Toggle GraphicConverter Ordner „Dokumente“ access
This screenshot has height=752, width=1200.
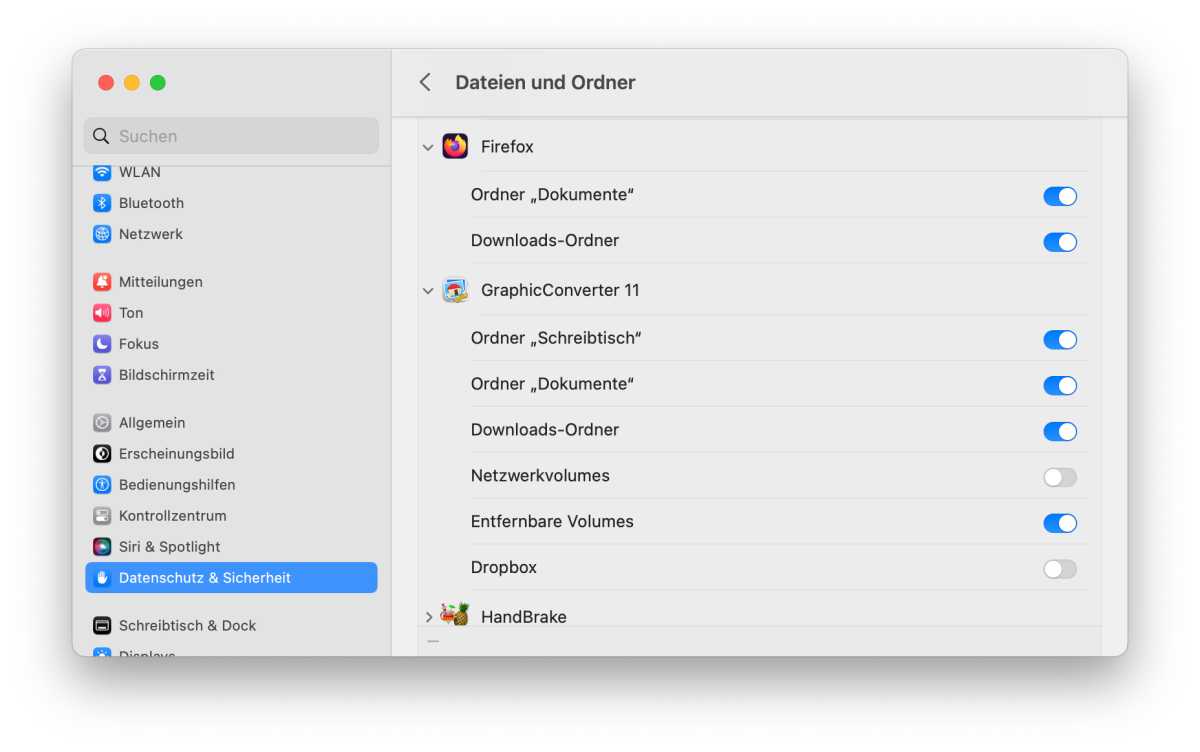click(1060, 386)
